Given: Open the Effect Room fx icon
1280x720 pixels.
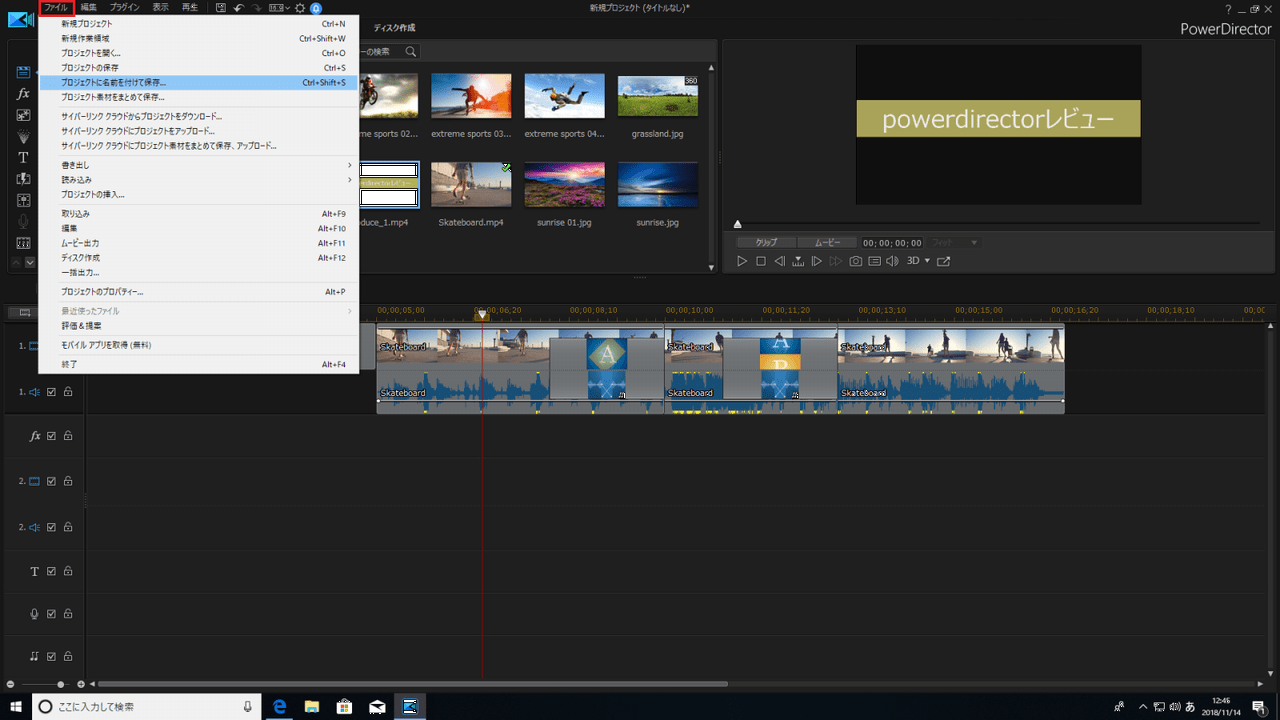Looking at the screenshot, I should 23,93.
